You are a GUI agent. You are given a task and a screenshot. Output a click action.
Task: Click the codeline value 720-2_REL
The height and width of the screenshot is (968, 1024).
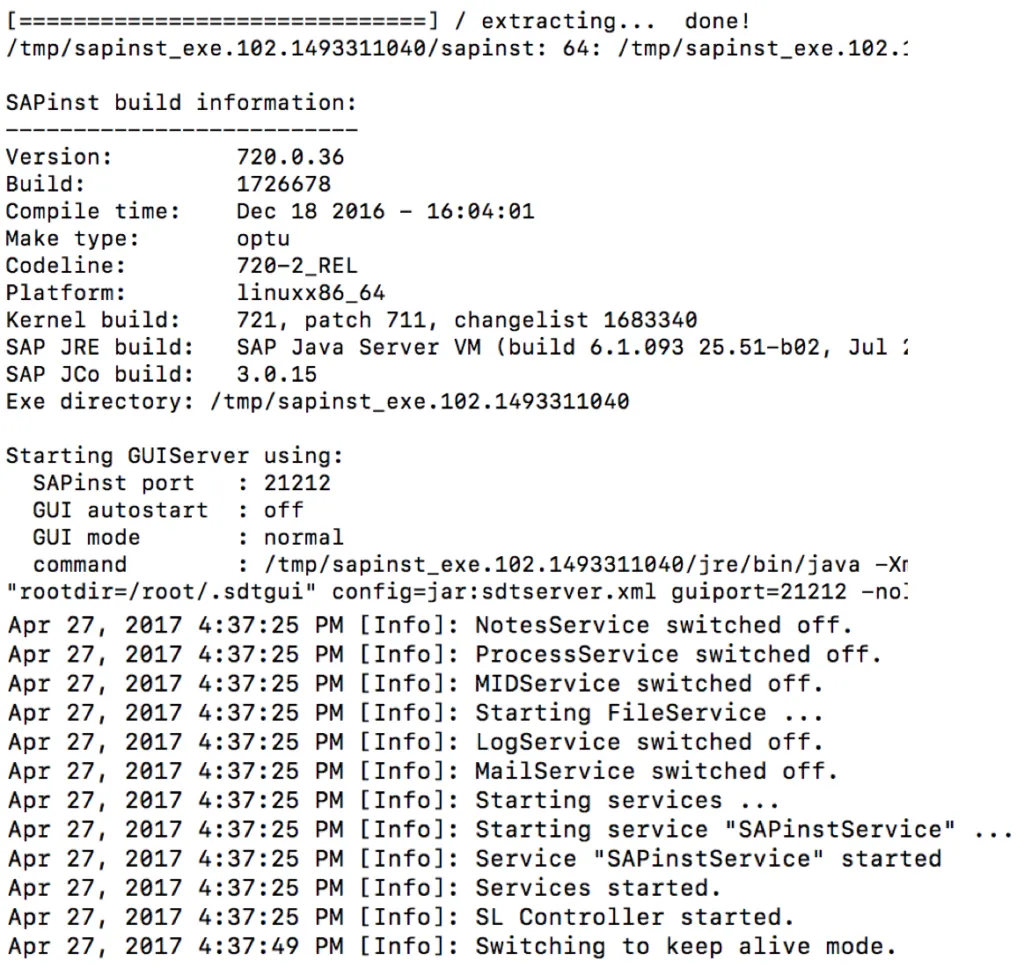[296, 266]
